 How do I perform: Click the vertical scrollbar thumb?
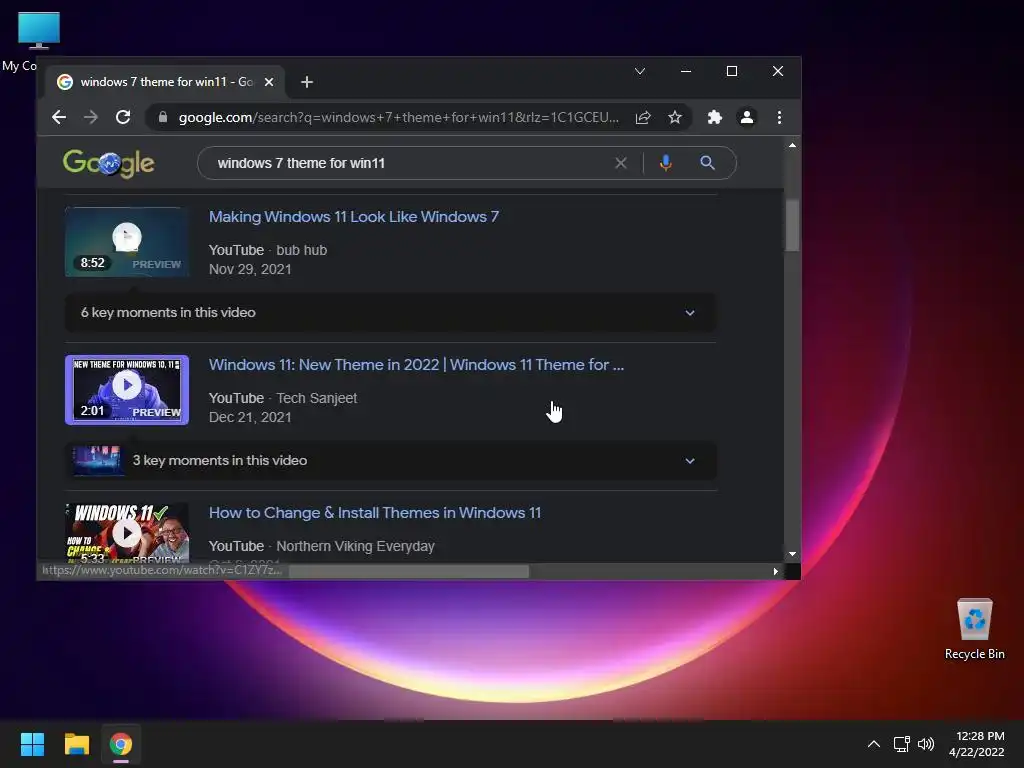click(792, 225)
